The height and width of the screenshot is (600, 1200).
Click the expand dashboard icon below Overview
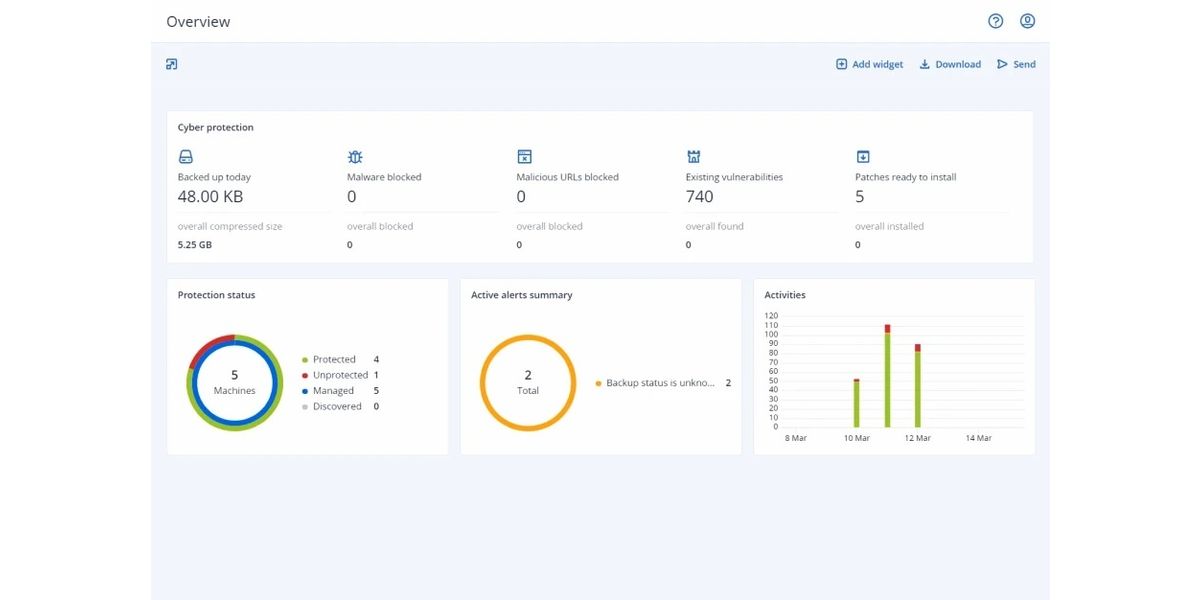click(172, 64)
